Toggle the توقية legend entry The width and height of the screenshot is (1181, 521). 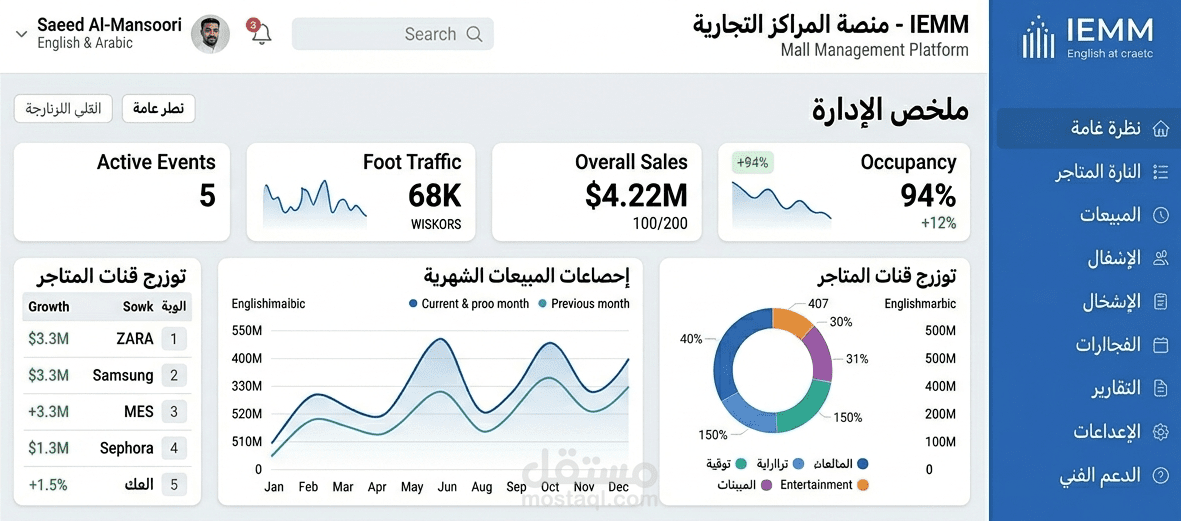pyautogui.click(x=726, y=464)
